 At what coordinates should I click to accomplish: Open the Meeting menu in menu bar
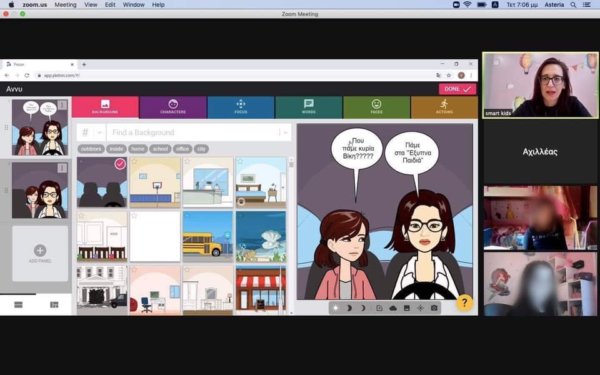(x=65, y=5)
